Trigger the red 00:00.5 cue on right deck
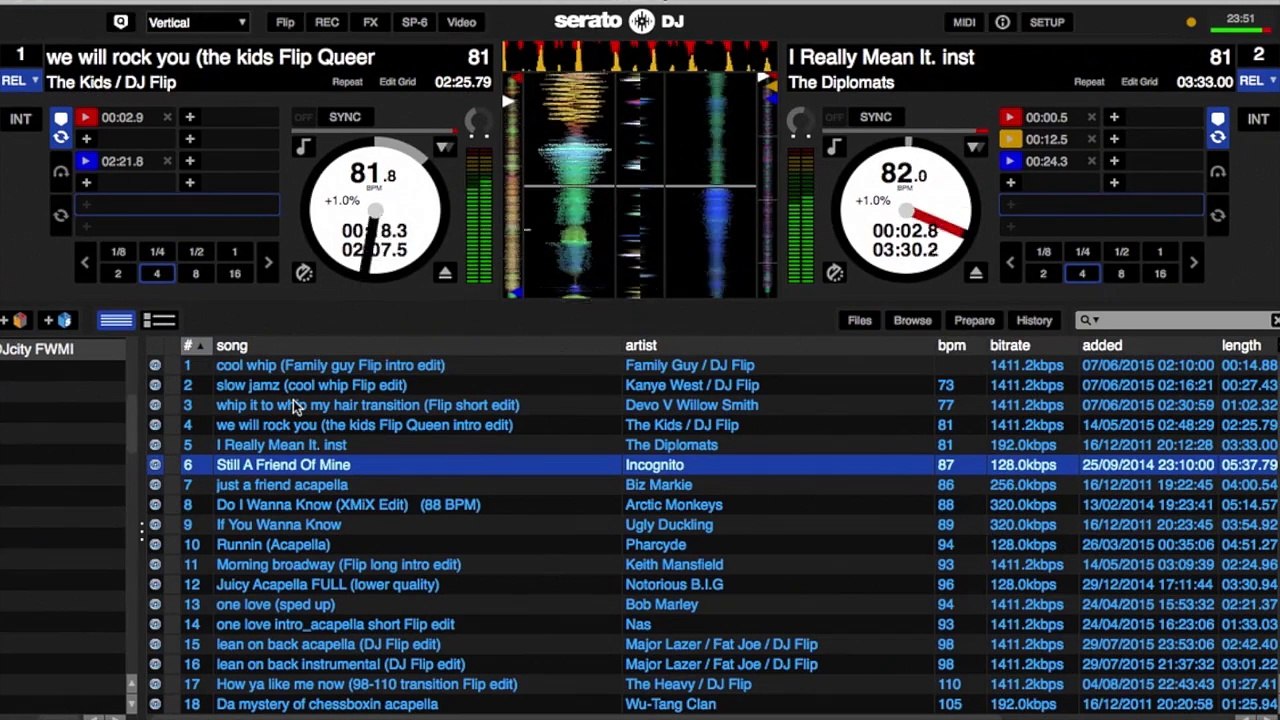The height and width of the screenshot is (720, 1280). click(x=1010, y=117)
